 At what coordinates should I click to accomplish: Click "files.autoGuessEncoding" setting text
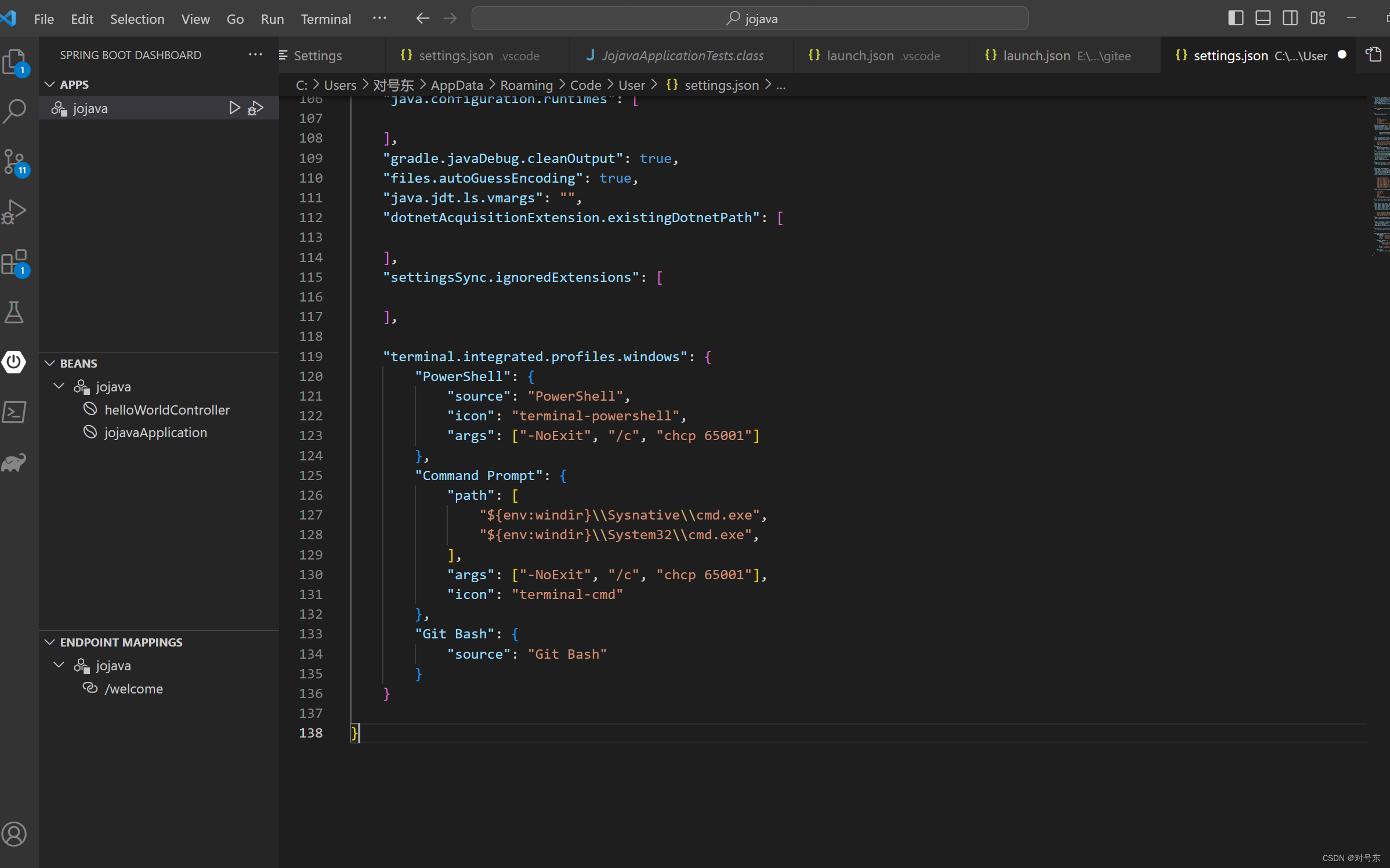pos(483,178)
